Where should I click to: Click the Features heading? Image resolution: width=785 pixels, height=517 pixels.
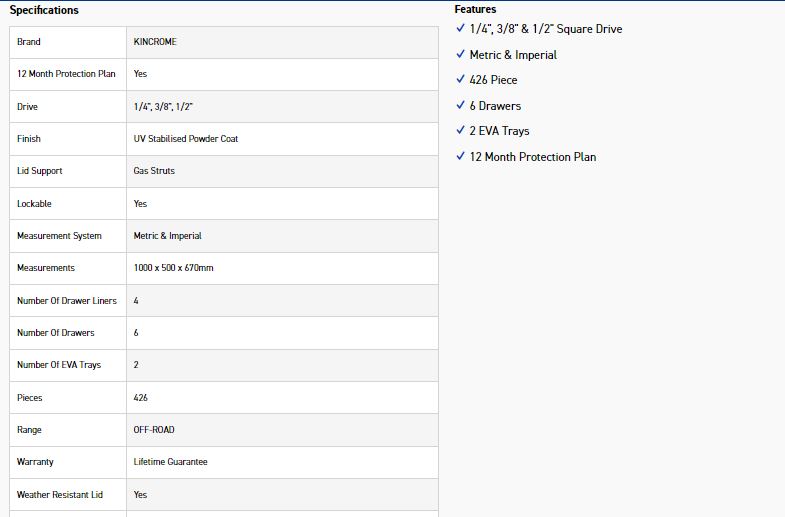click(475, 9)
